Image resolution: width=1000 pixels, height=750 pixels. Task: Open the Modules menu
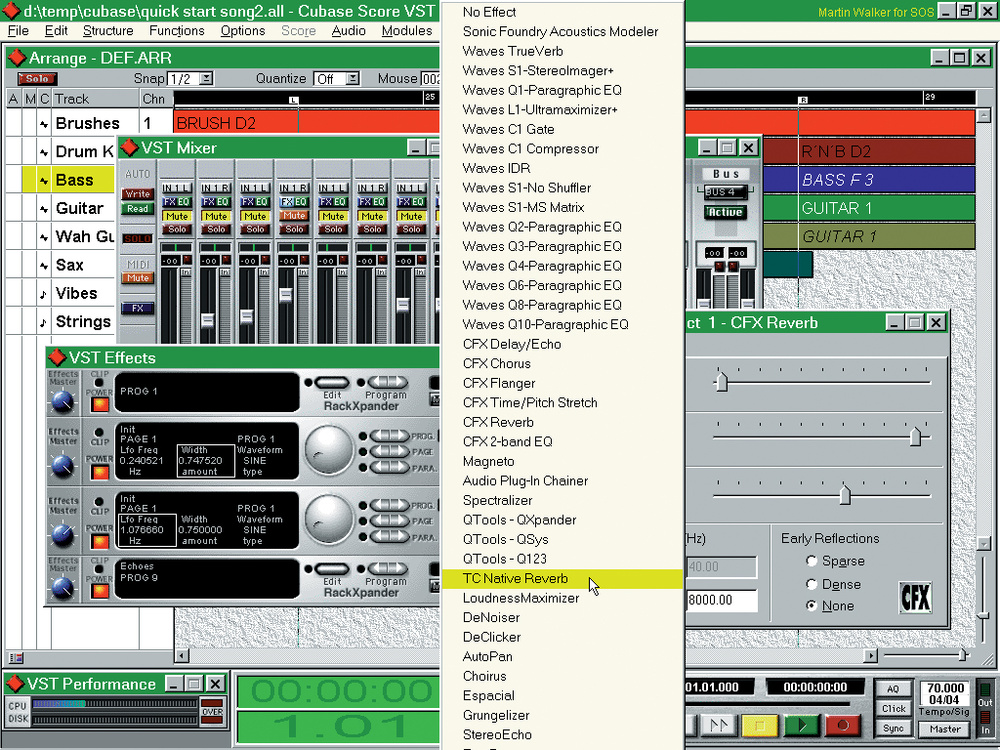click(407, 31)
